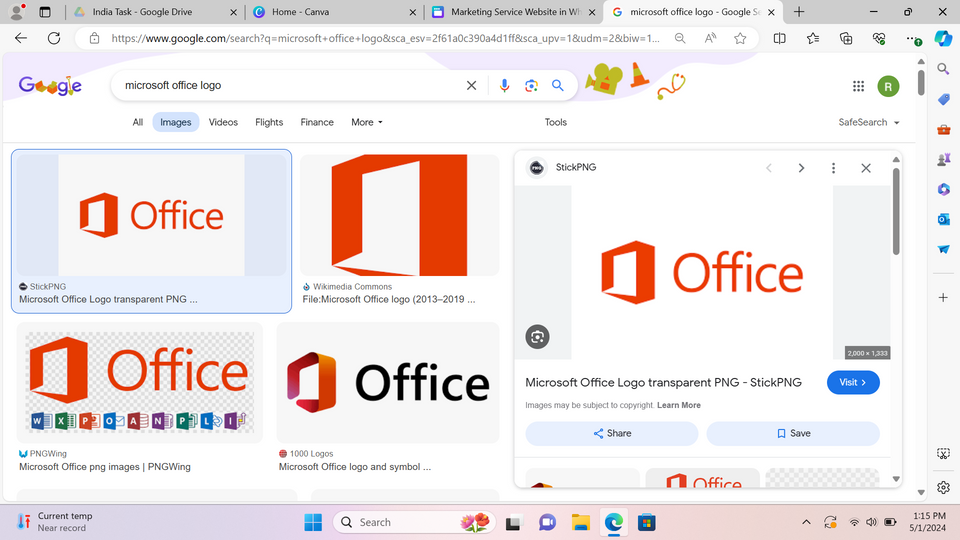Screen dimensions: 960x540
Task: Open the tab actions menu icon
Action: coord(45,12)
